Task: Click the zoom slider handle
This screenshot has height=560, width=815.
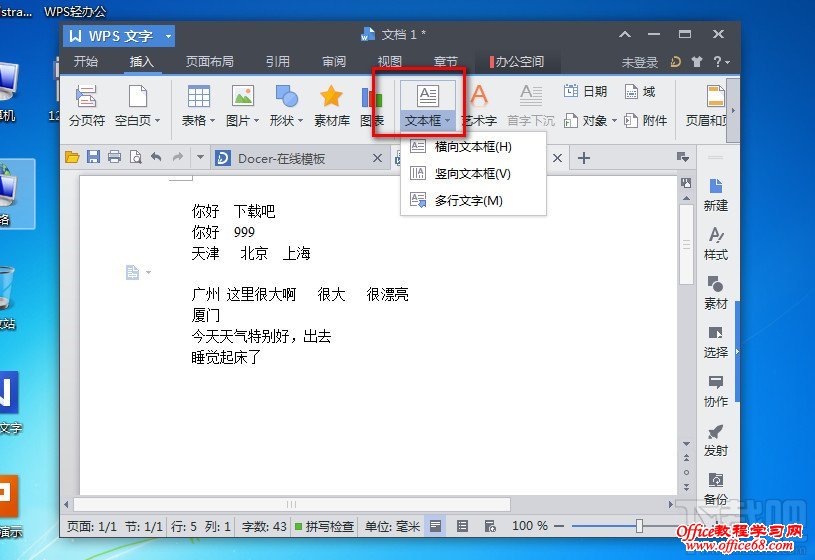Action: pyautogui.click(x=639, y=525)
